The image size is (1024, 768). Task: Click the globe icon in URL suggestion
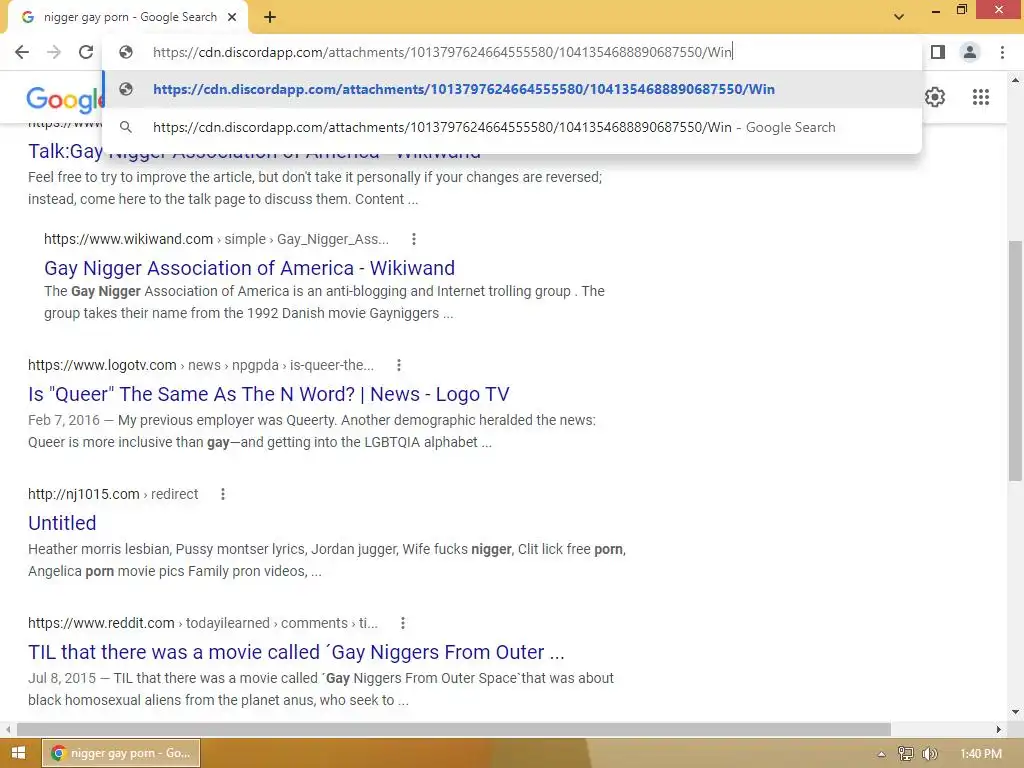click(126, 89)
